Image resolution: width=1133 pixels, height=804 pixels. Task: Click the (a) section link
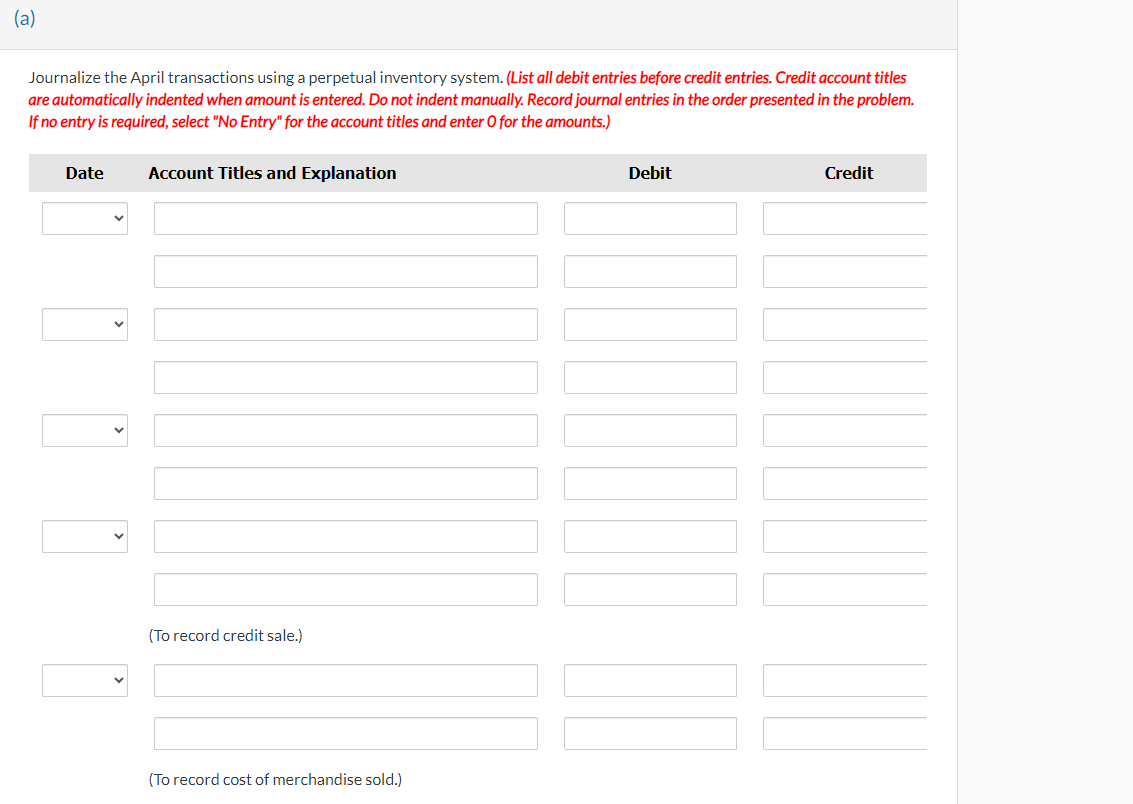pos(24,17)
